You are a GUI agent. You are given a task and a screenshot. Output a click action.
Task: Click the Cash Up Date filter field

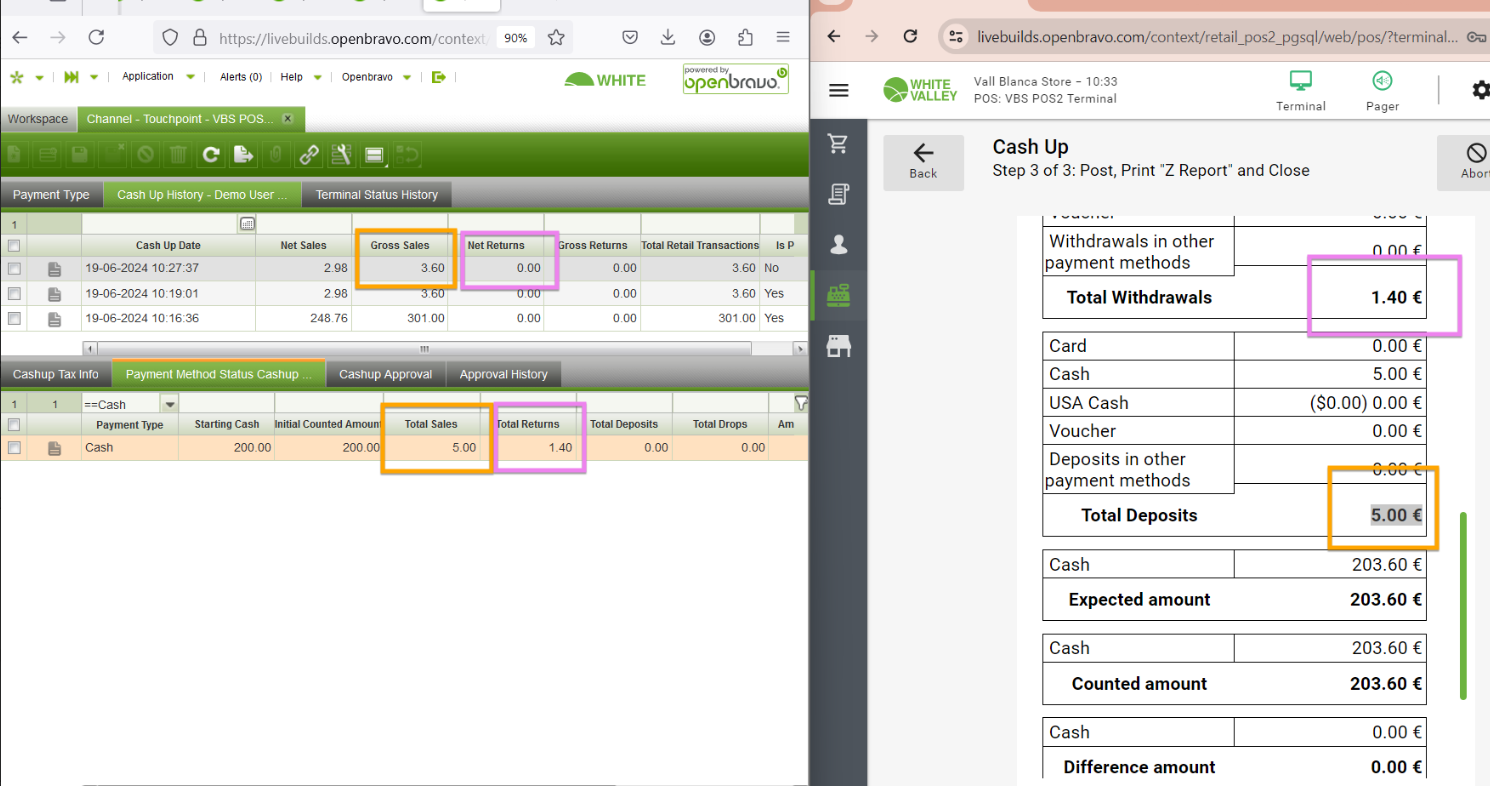160,223
